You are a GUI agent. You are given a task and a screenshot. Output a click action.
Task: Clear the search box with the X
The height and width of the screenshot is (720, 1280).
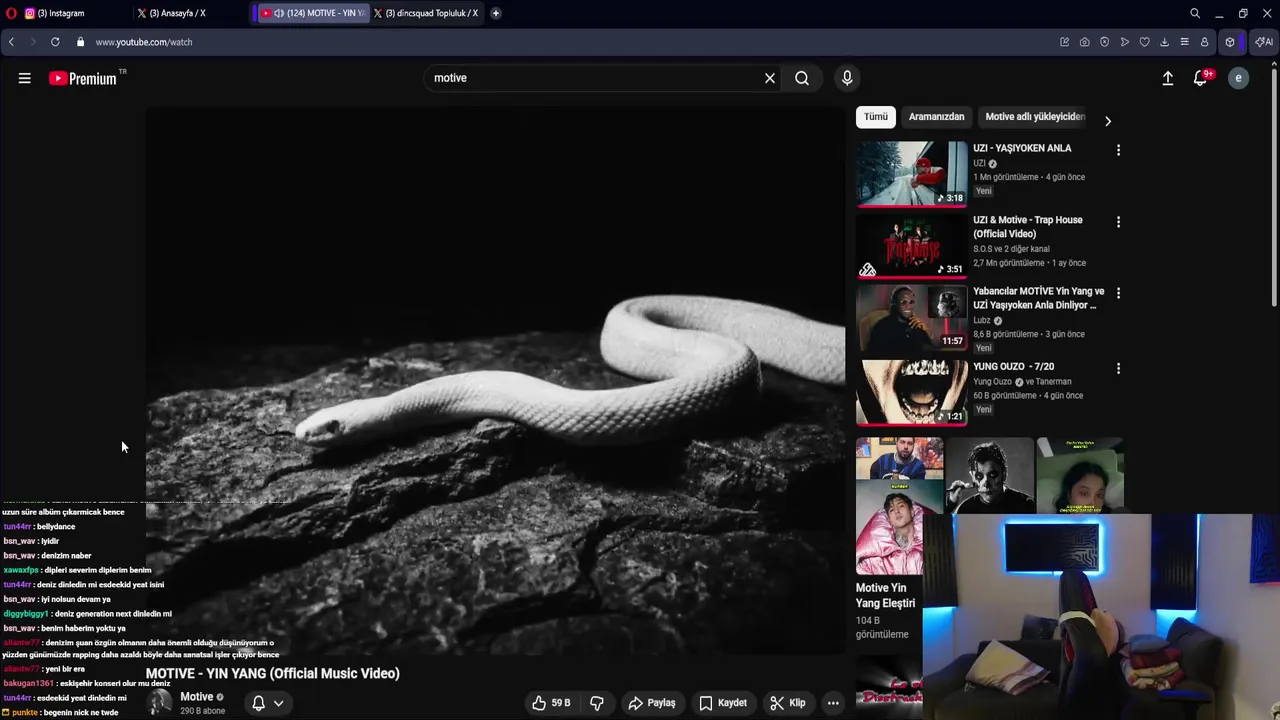770,78
